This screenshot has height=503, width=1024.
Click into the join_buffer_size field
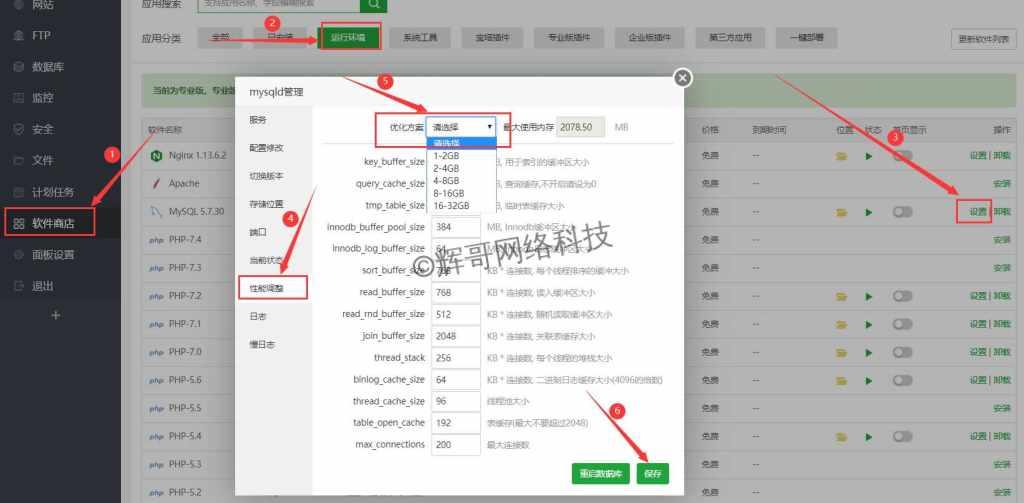(x=456, y=336)
